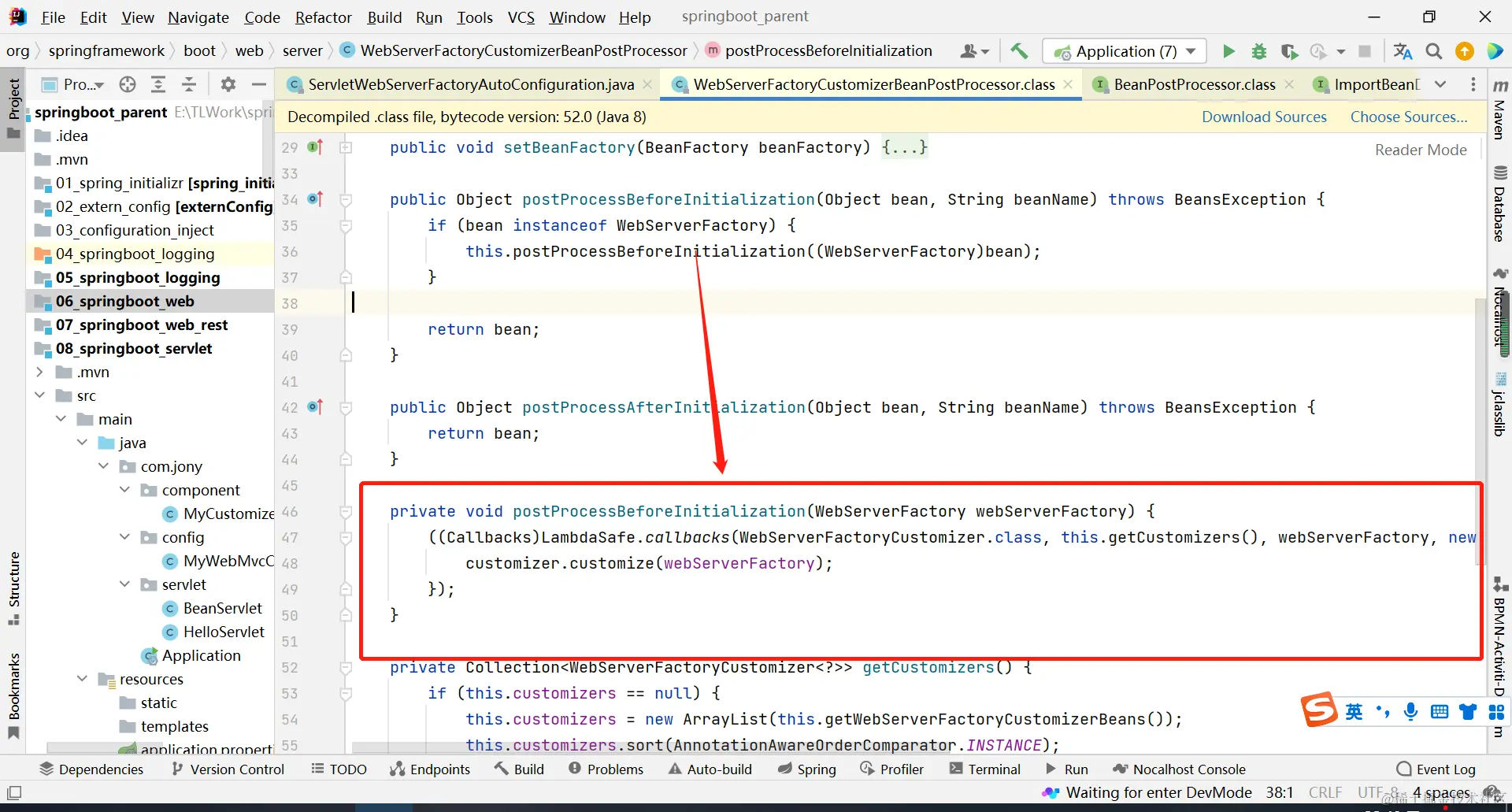Open the jclasslib side panel
The width and height of the screenshot is (1512, 812).
[x=1499, y=406]
